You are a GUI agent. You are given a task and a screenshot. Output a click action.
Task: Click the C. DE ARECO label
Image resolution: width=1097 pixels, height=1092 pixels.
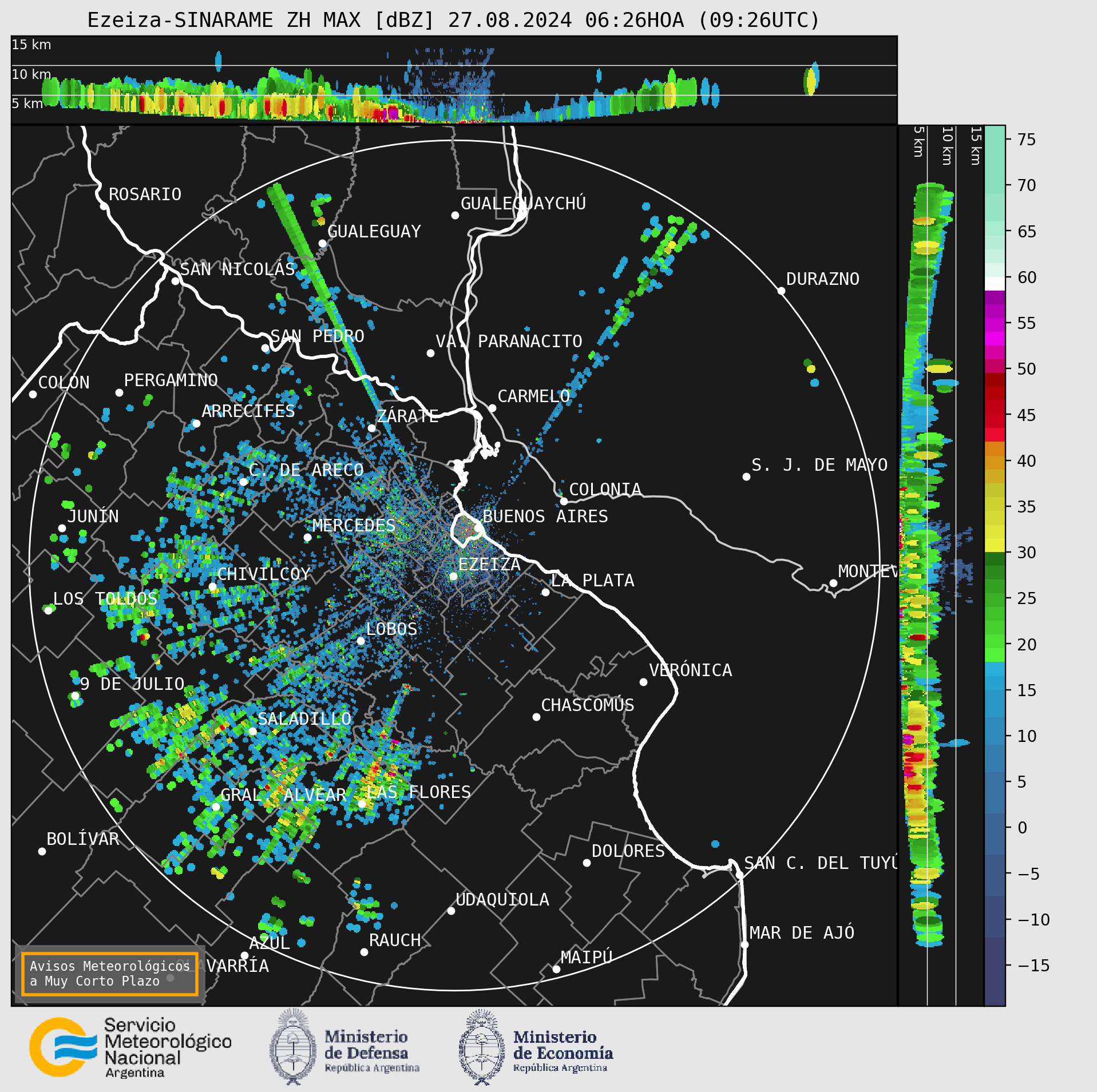tap(306, 470)
